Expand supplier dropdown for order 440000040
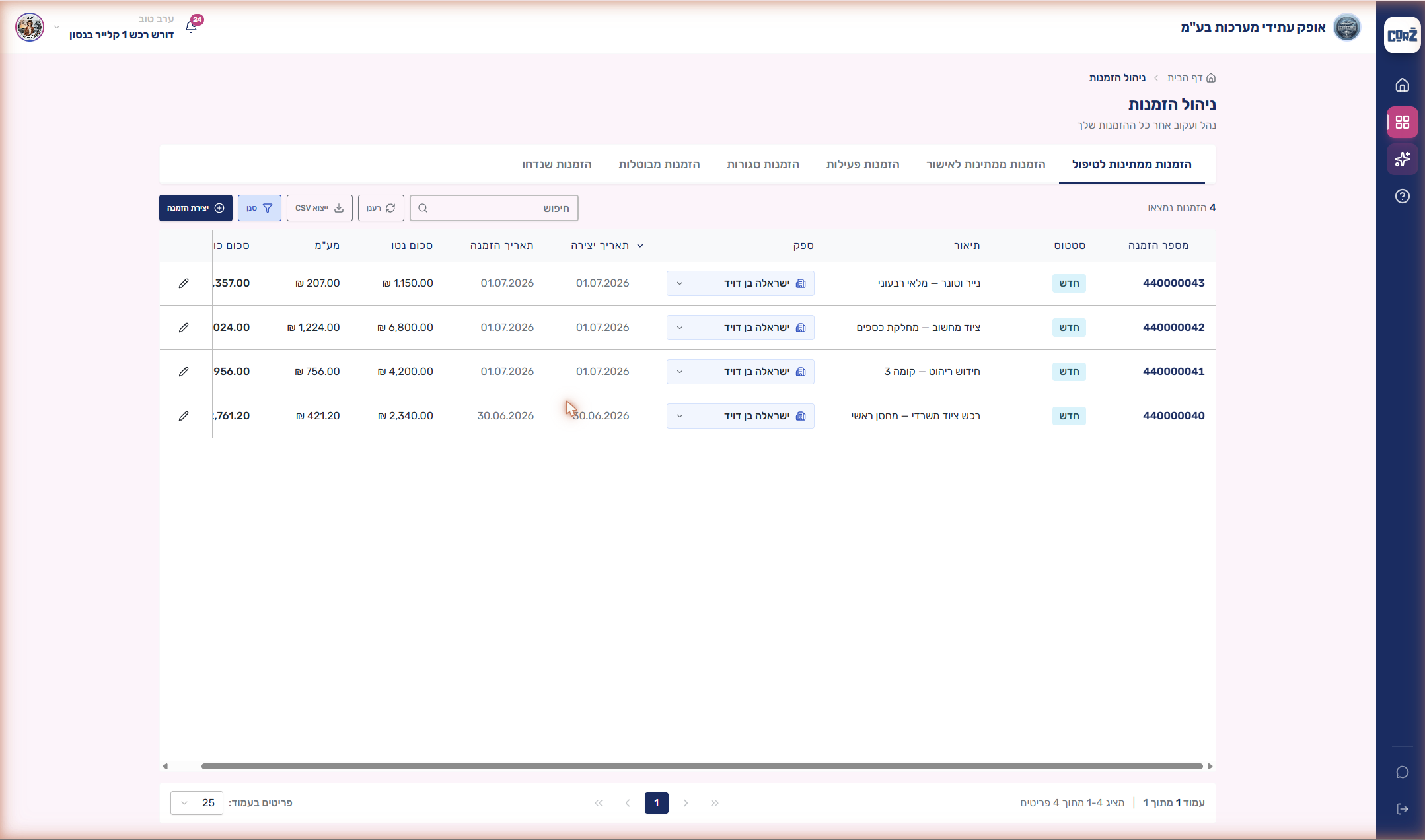 (x=680, y=416)
